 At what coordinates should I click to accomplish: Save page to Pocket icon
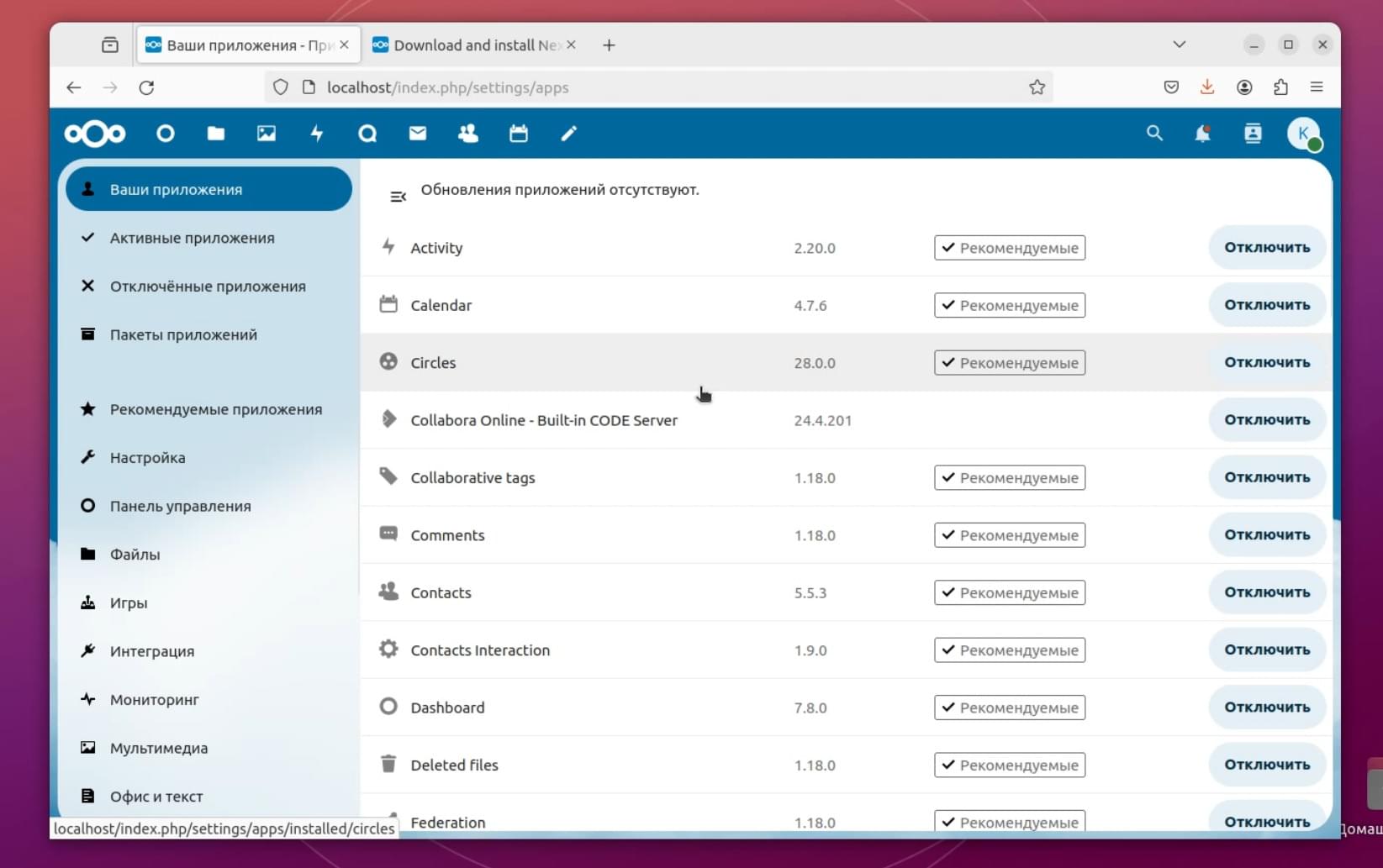(x=1171, y=87)
